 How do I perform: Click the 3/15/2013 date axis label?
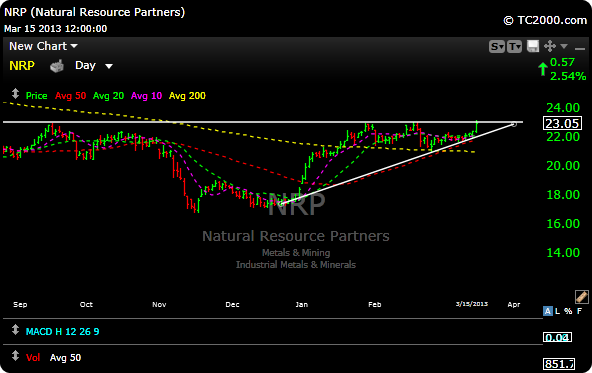point(472,304)
